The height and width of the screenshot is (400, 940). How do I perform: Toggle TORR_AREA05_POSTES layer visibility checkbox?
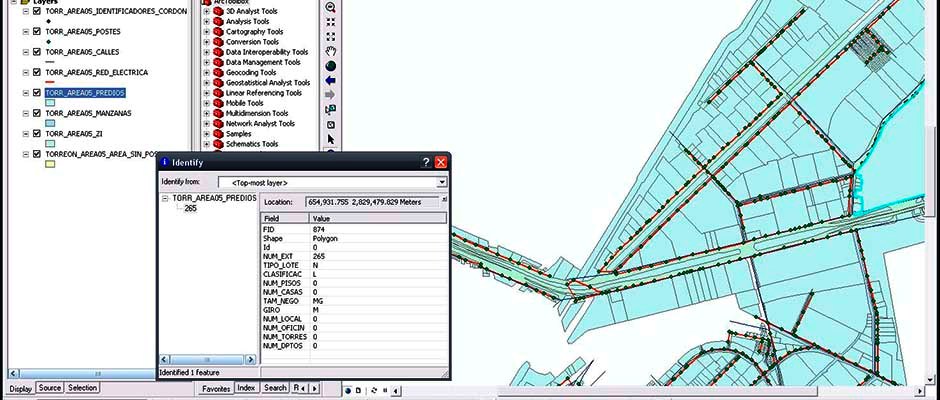[x=37, y=31]
